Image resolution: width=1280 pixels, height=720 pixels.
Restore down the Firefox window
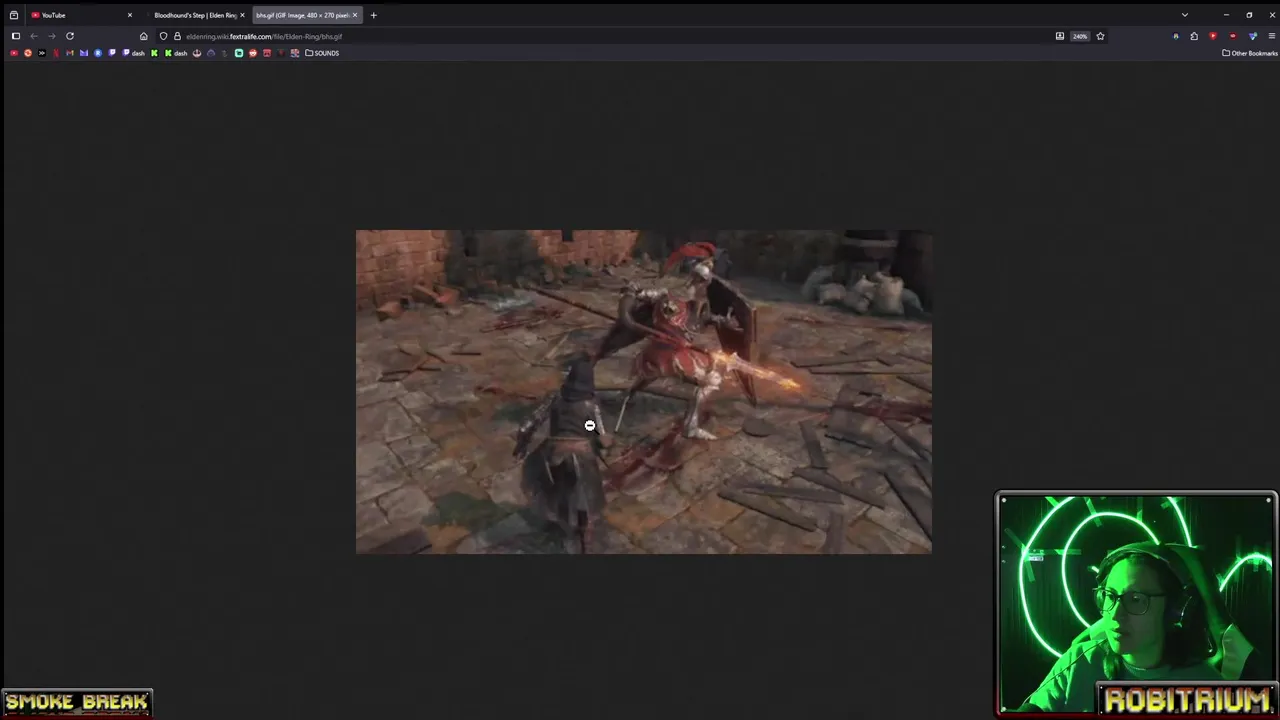(x=1249, y=15)
